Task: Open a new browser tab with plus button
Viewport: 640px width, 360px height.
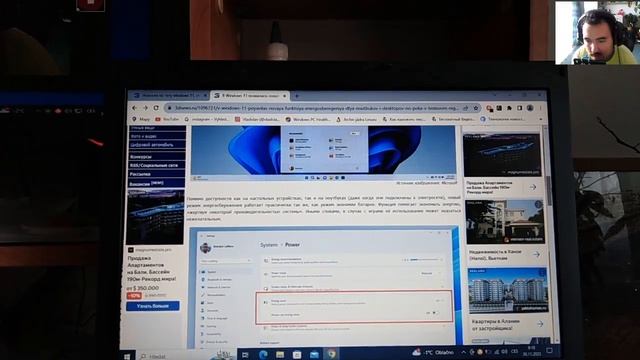Action: tap(297, 96)
